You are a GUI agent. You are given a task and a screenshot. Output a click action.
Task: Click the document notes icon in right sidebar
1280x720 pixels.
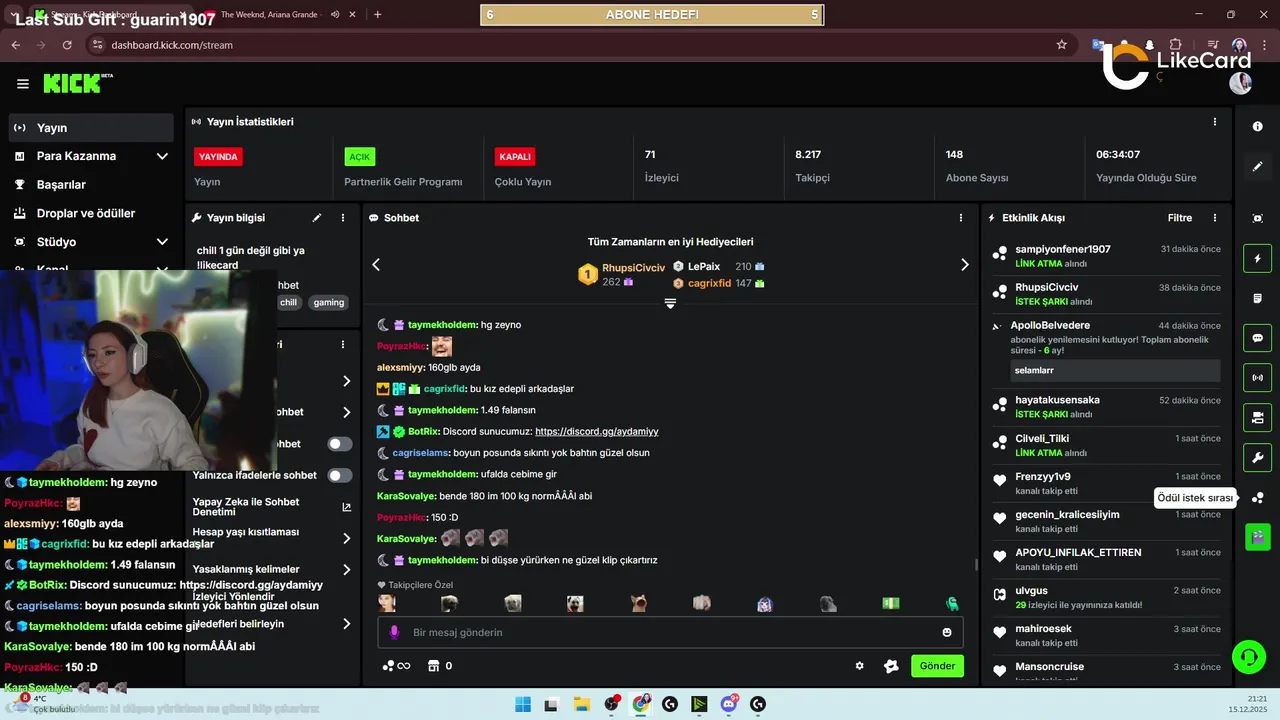1258,298
